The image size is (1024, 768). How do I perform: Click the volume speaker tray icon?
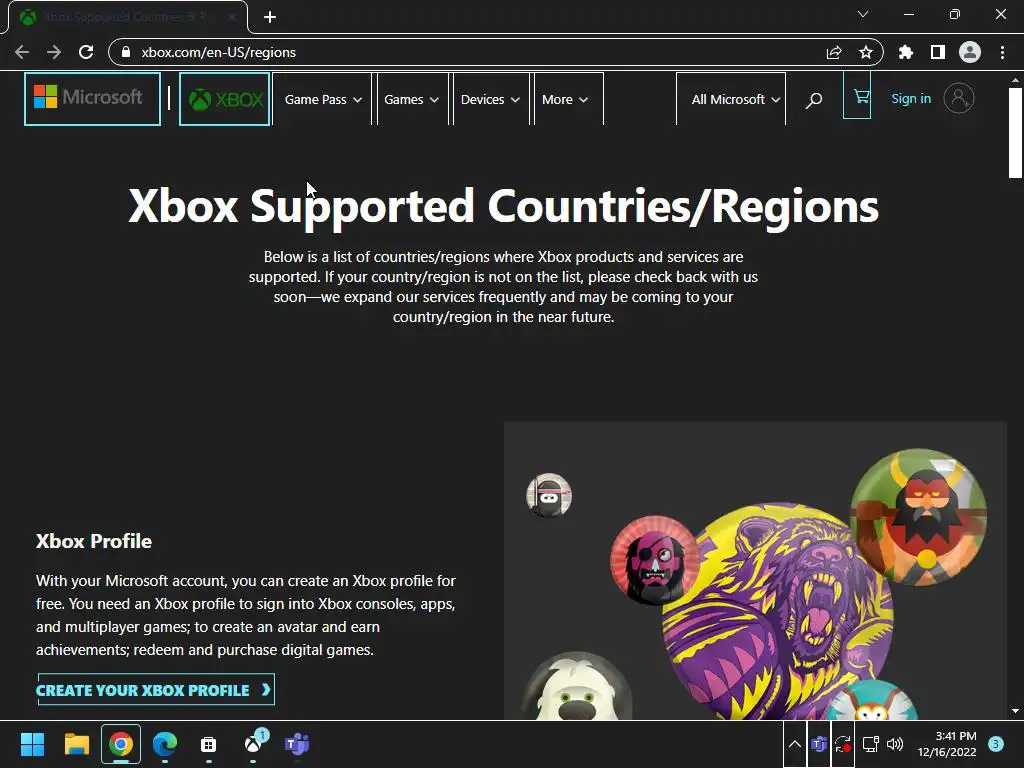coord(895,744)
